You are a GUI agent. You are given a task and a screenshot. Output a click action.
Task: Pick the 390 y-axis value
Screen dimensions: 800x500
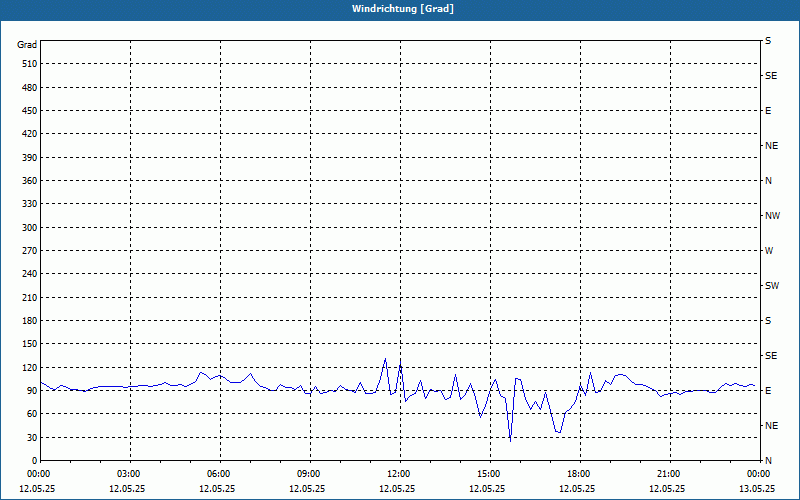(x=30, y=157)
